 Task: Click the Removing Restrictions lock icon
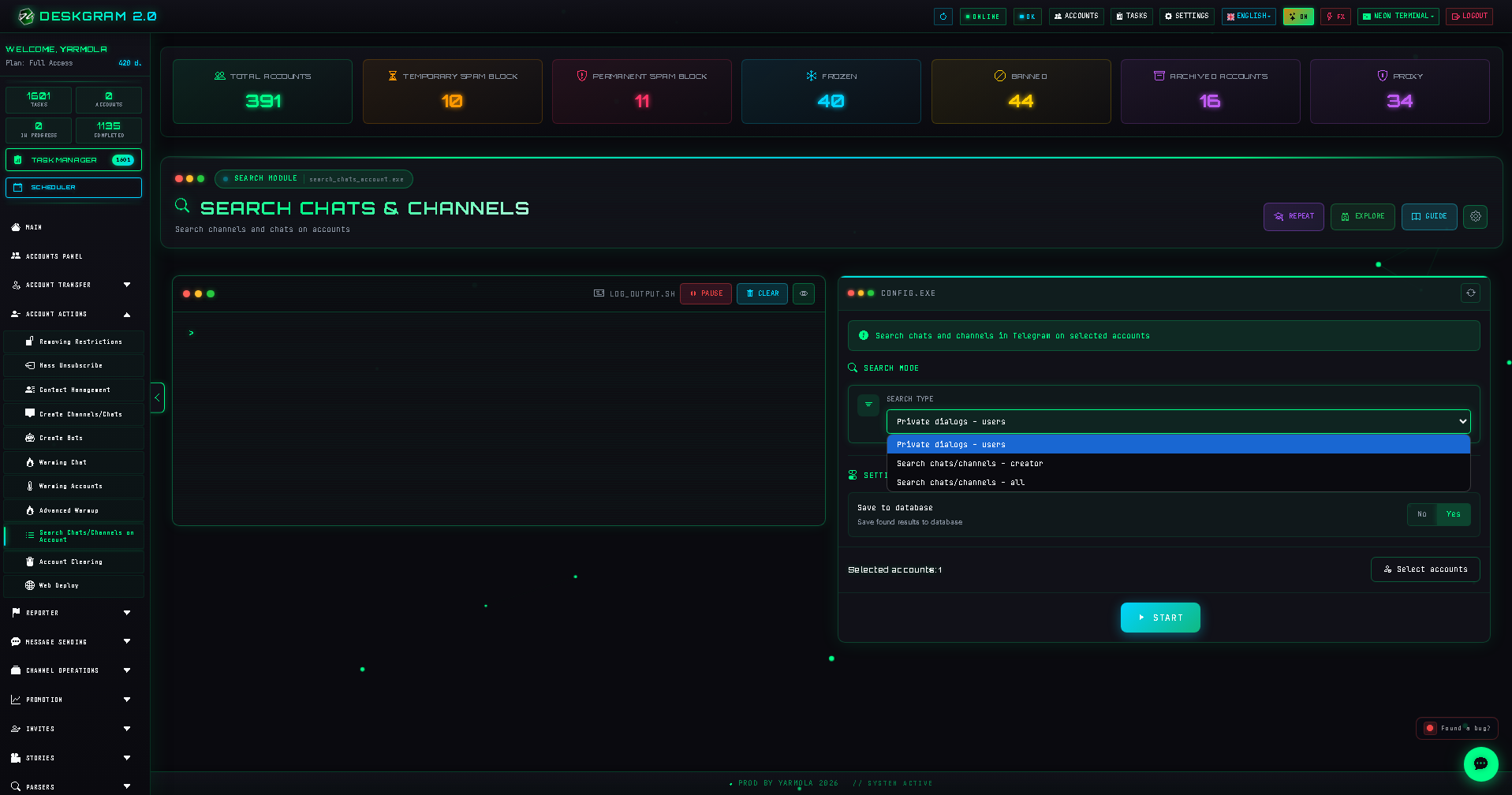point(30,342)
